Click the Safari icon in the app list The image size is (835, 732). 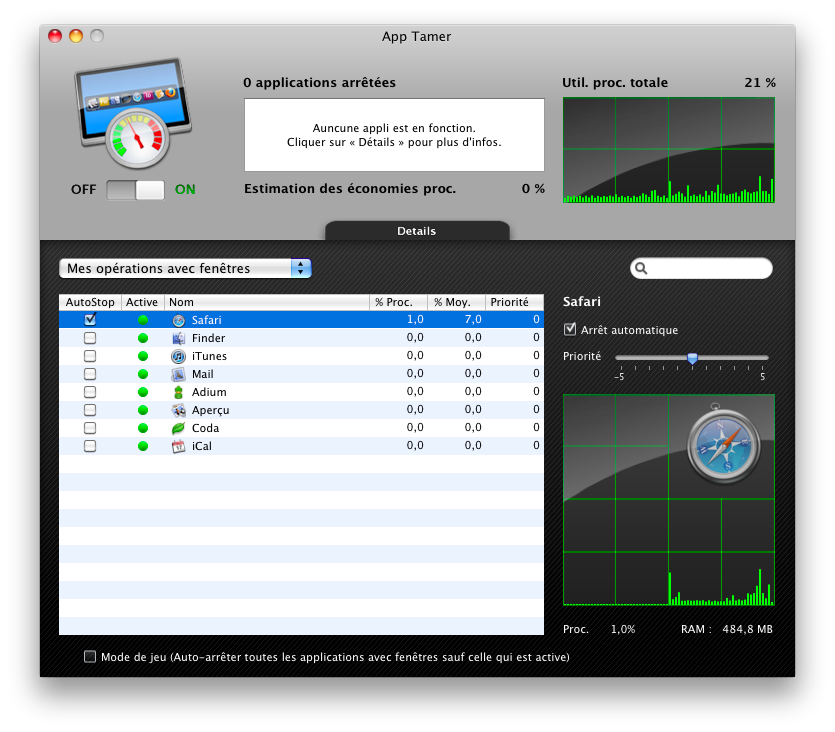point(178,320)
